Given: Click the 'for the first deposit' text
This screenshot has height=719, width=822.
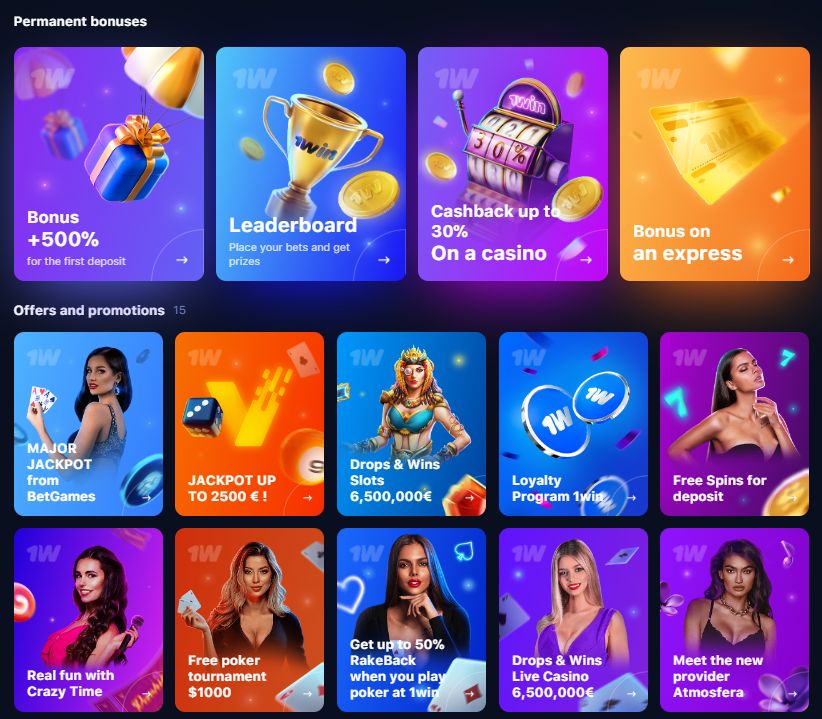Looking at the screenshot, I should point(76,261).
